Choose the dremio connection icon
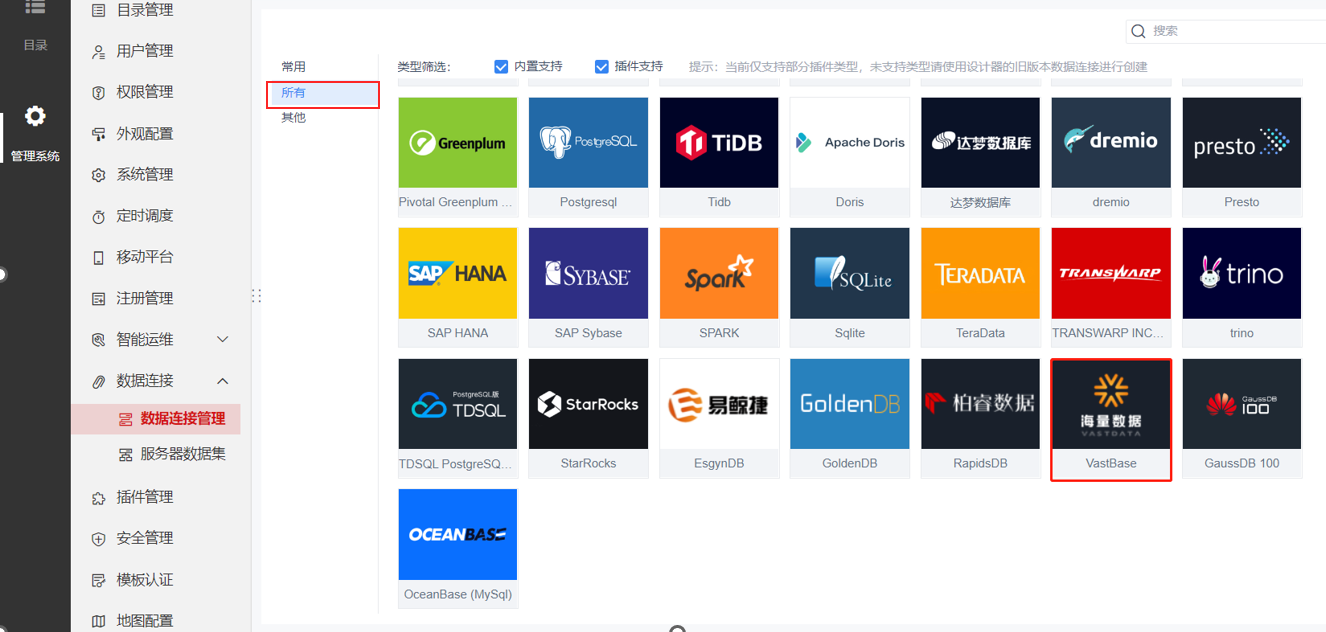 click(x=1111, y=143)
